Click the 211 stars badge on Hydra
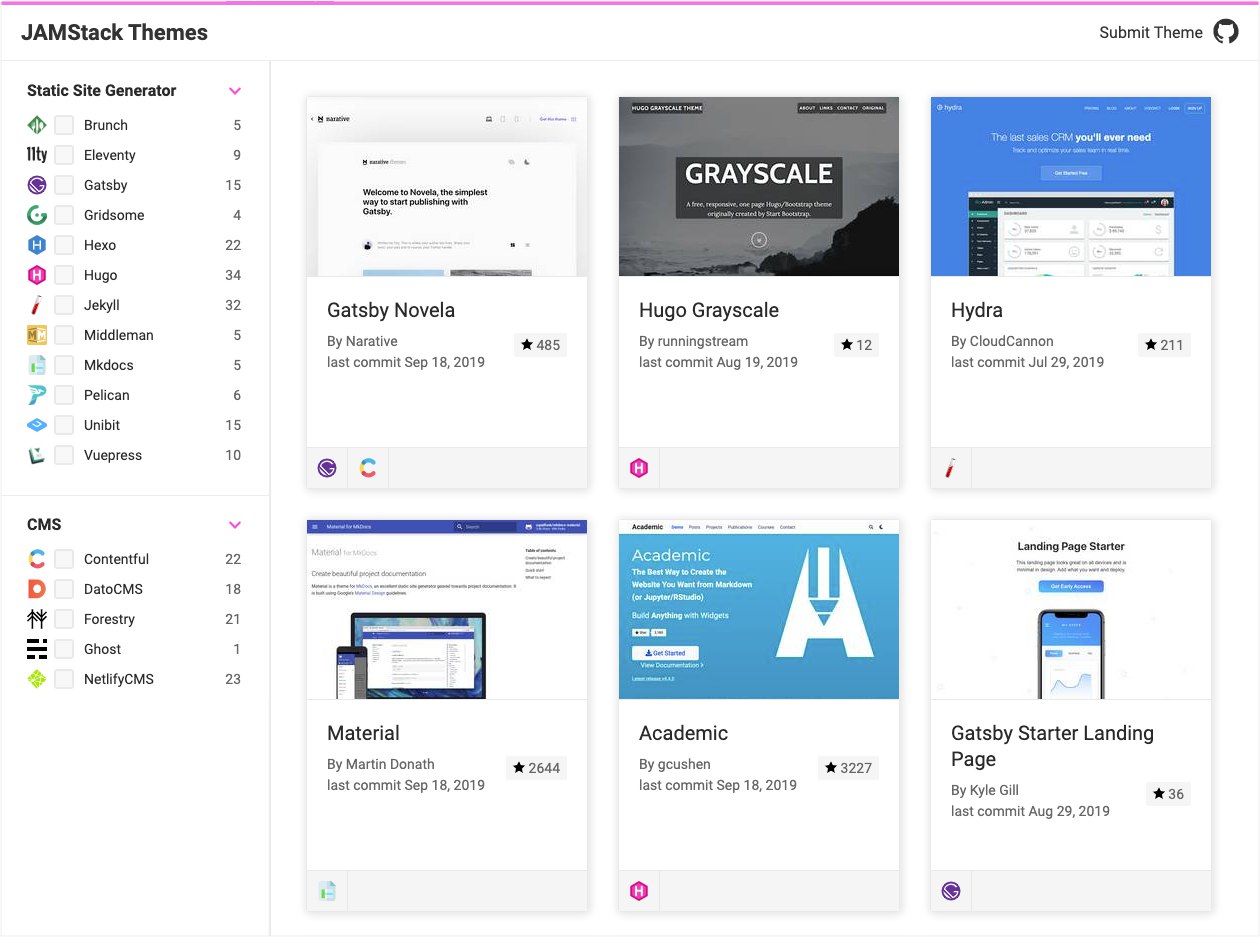This screenshot has height=937, width=1260. coord(1165,345)
